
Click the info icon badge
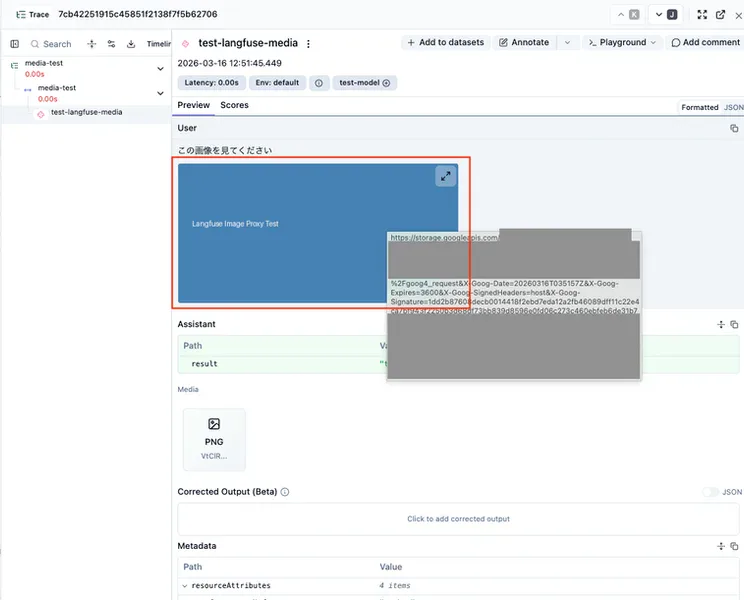319,83
